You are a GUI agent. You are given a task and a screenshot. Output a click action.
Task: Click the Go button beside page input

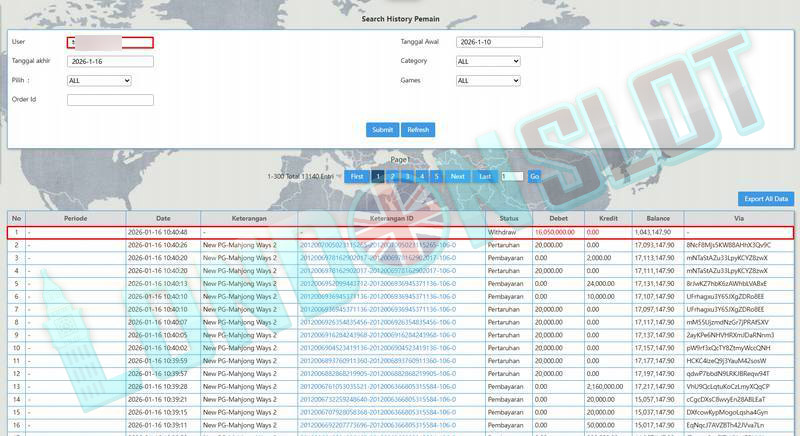pos(534,176)
